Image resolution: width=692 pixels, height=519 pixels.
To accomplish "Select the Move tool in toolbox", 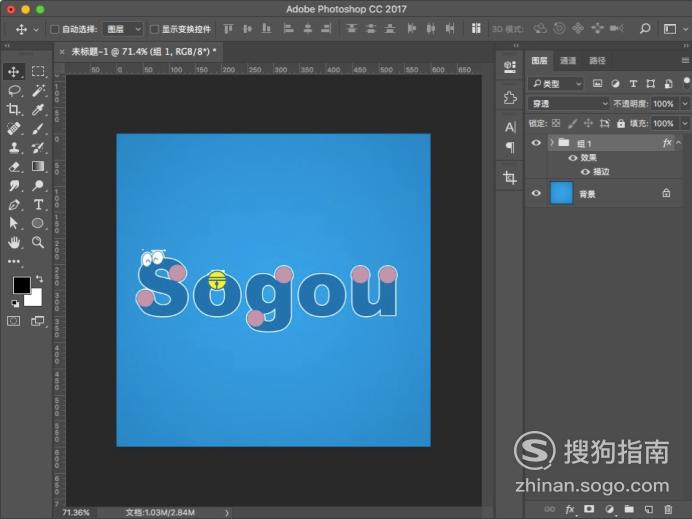I will coord(14,72).
